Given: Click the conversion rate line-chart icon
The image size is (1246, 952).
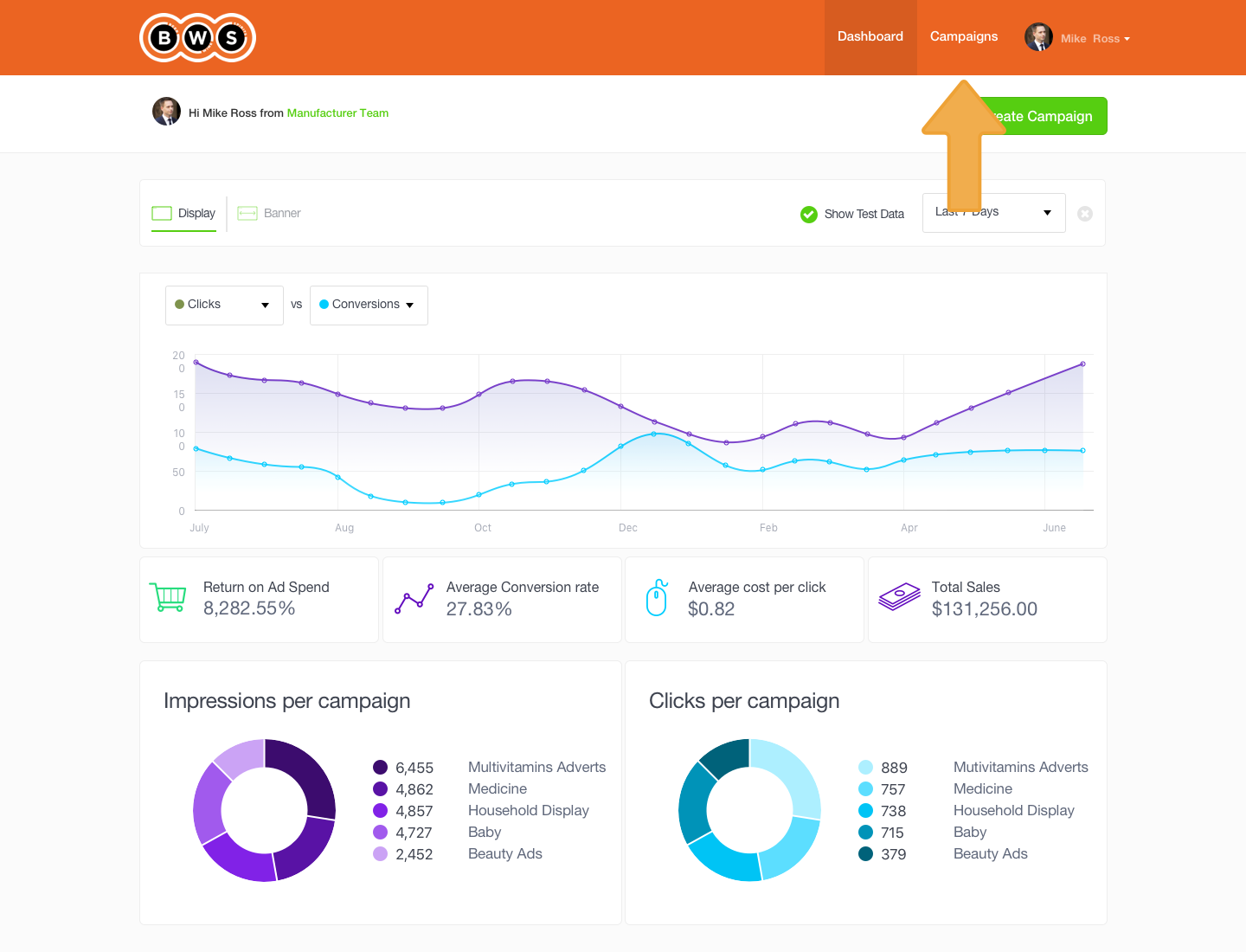Looking at the screenshot, I should (x=414, y=599).
